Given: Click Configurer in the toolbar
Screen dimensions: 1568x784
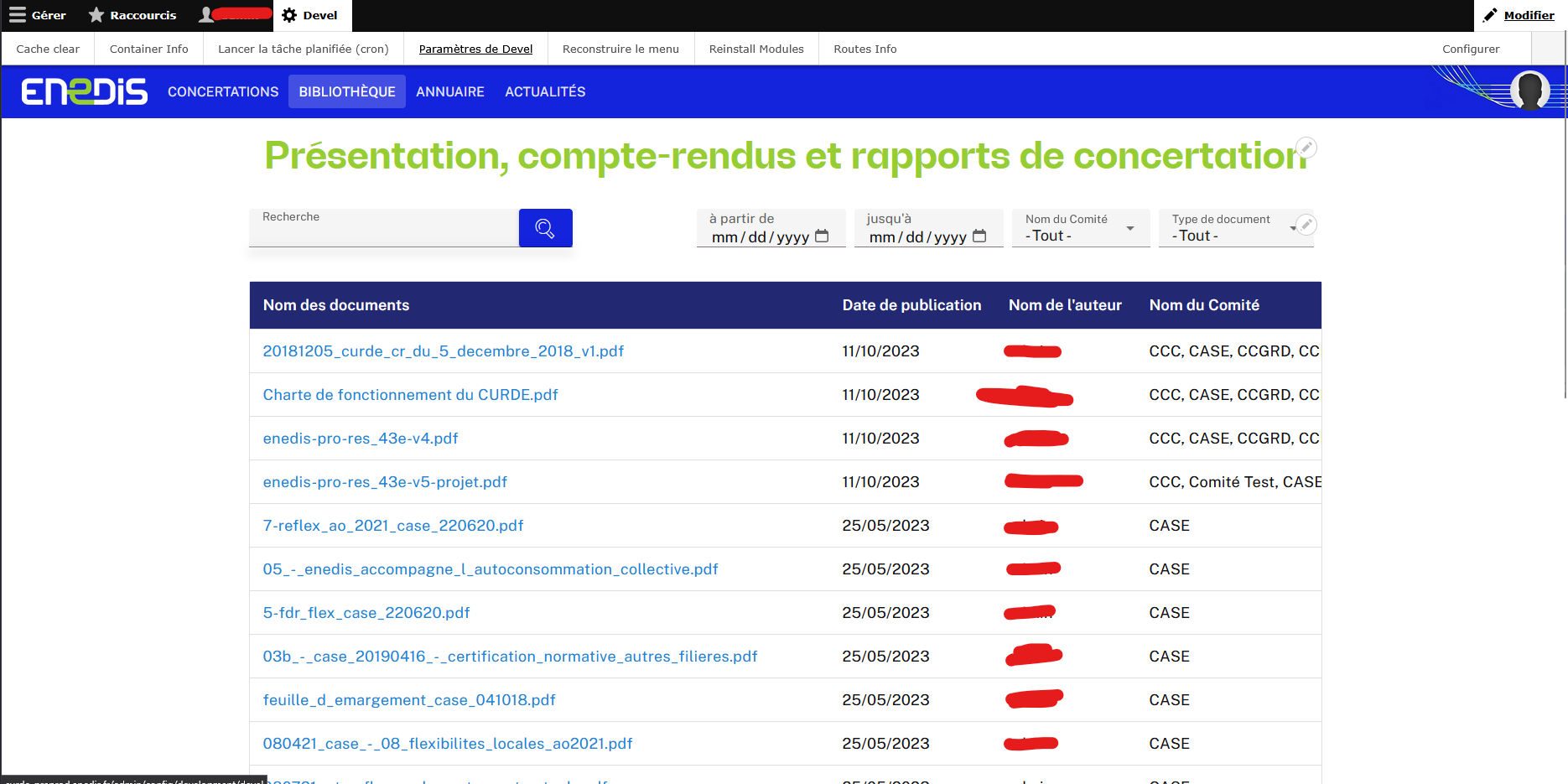Looking at the screenshot, I should (x=1471, y=49).
